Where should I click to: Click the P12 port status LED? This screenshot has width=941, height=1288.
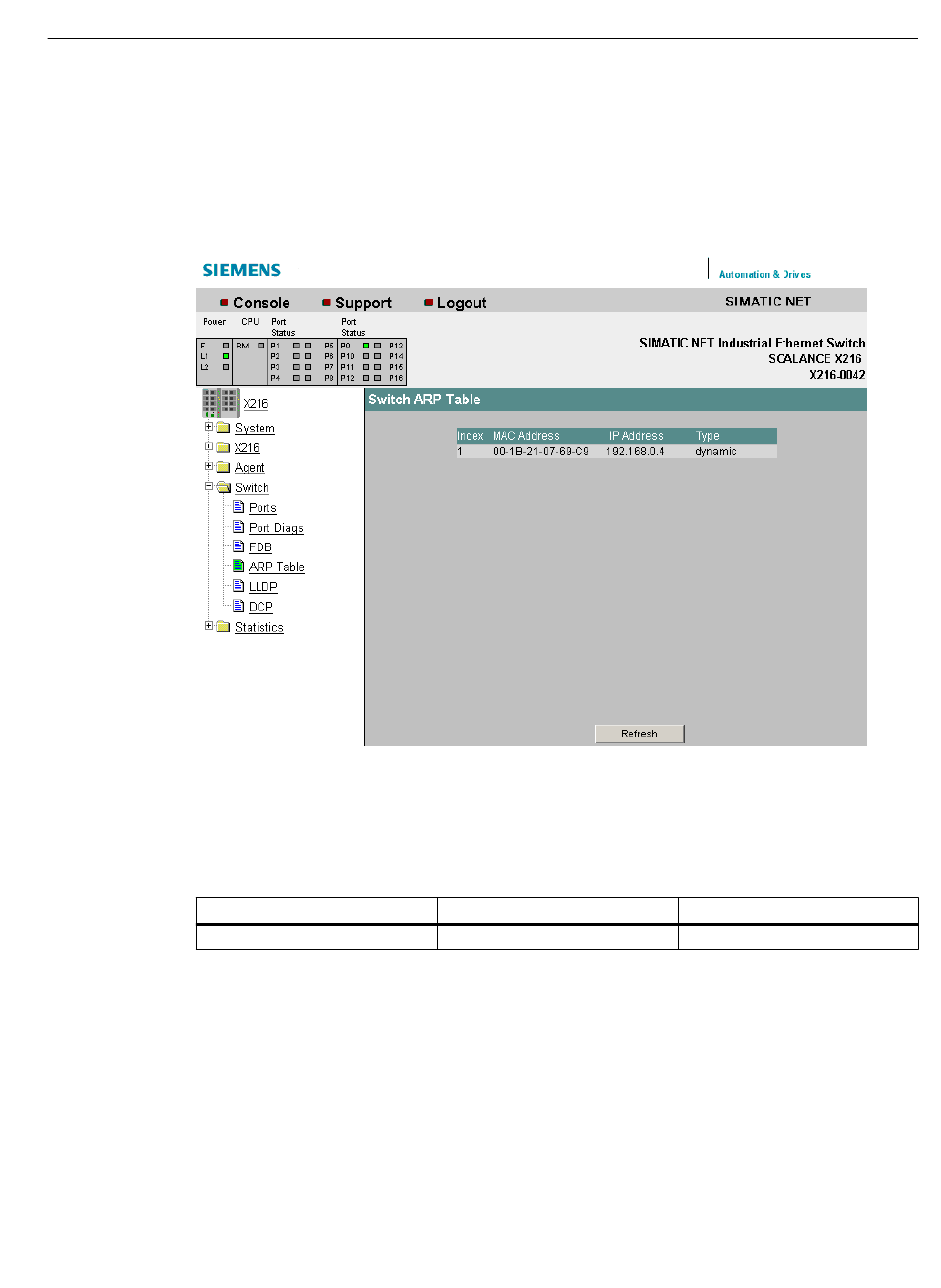[x=366, y=378]
